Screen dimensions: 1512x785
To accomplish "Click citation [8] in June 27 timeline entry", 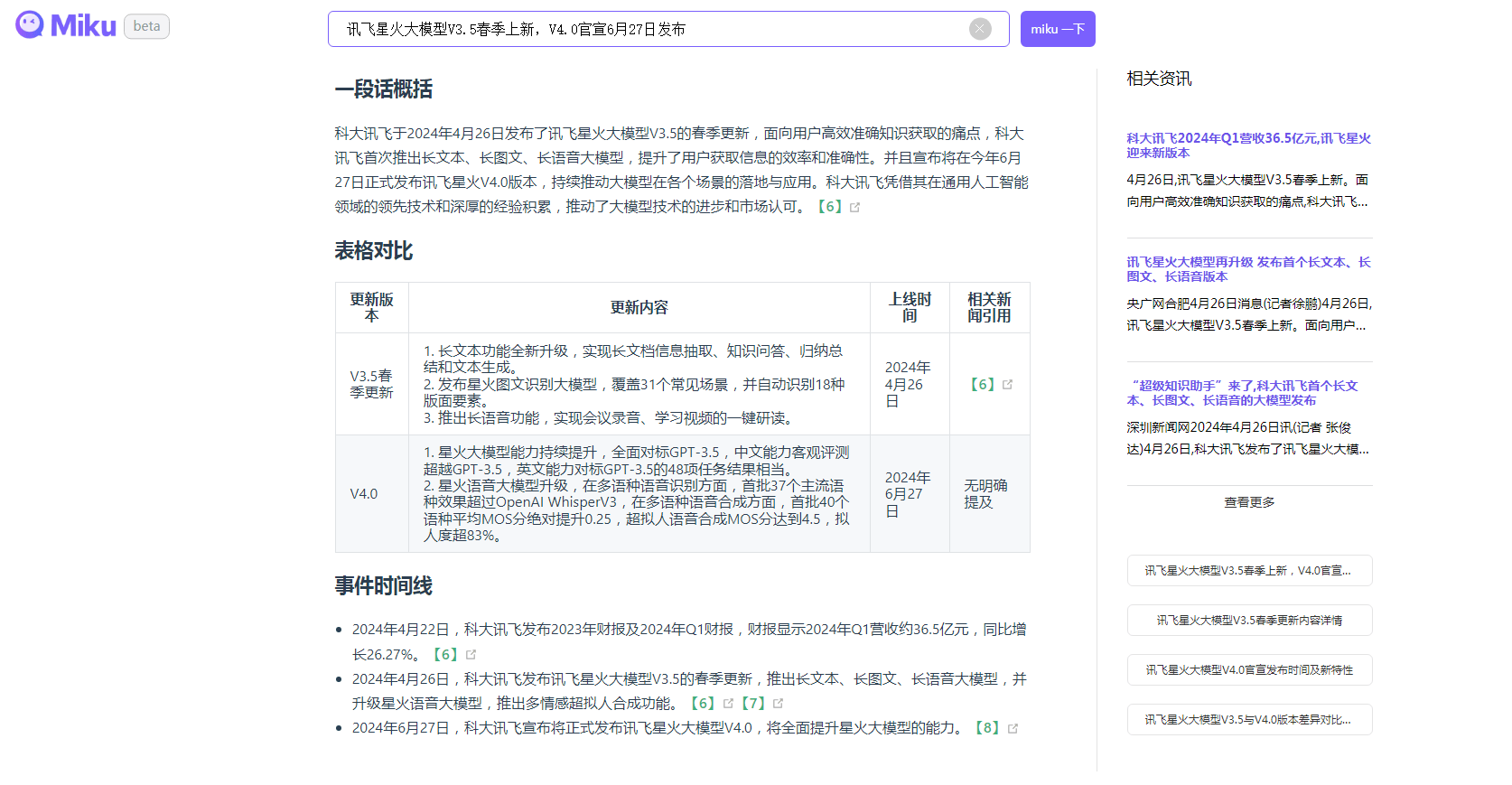I will (x=986, y=728).
